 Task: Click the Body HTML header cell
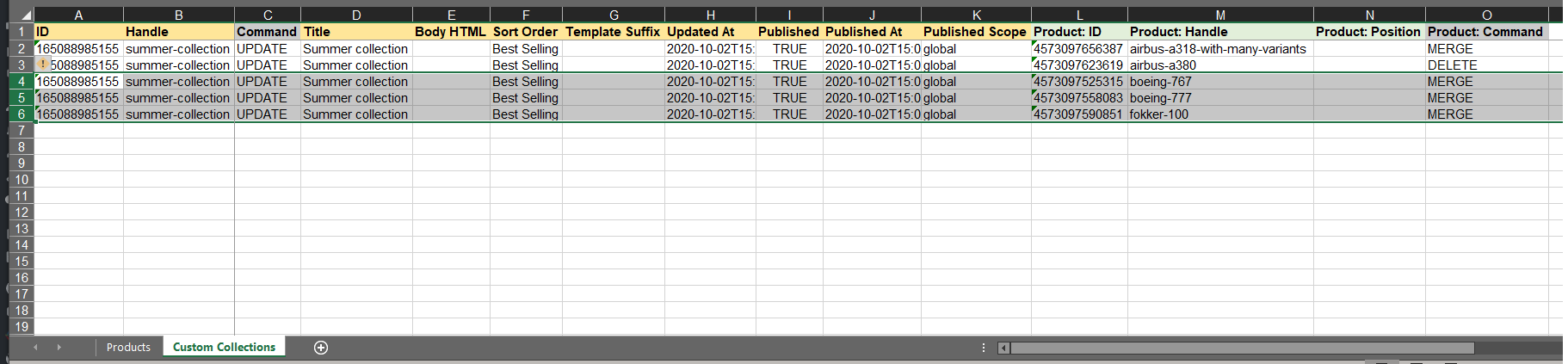450,32
